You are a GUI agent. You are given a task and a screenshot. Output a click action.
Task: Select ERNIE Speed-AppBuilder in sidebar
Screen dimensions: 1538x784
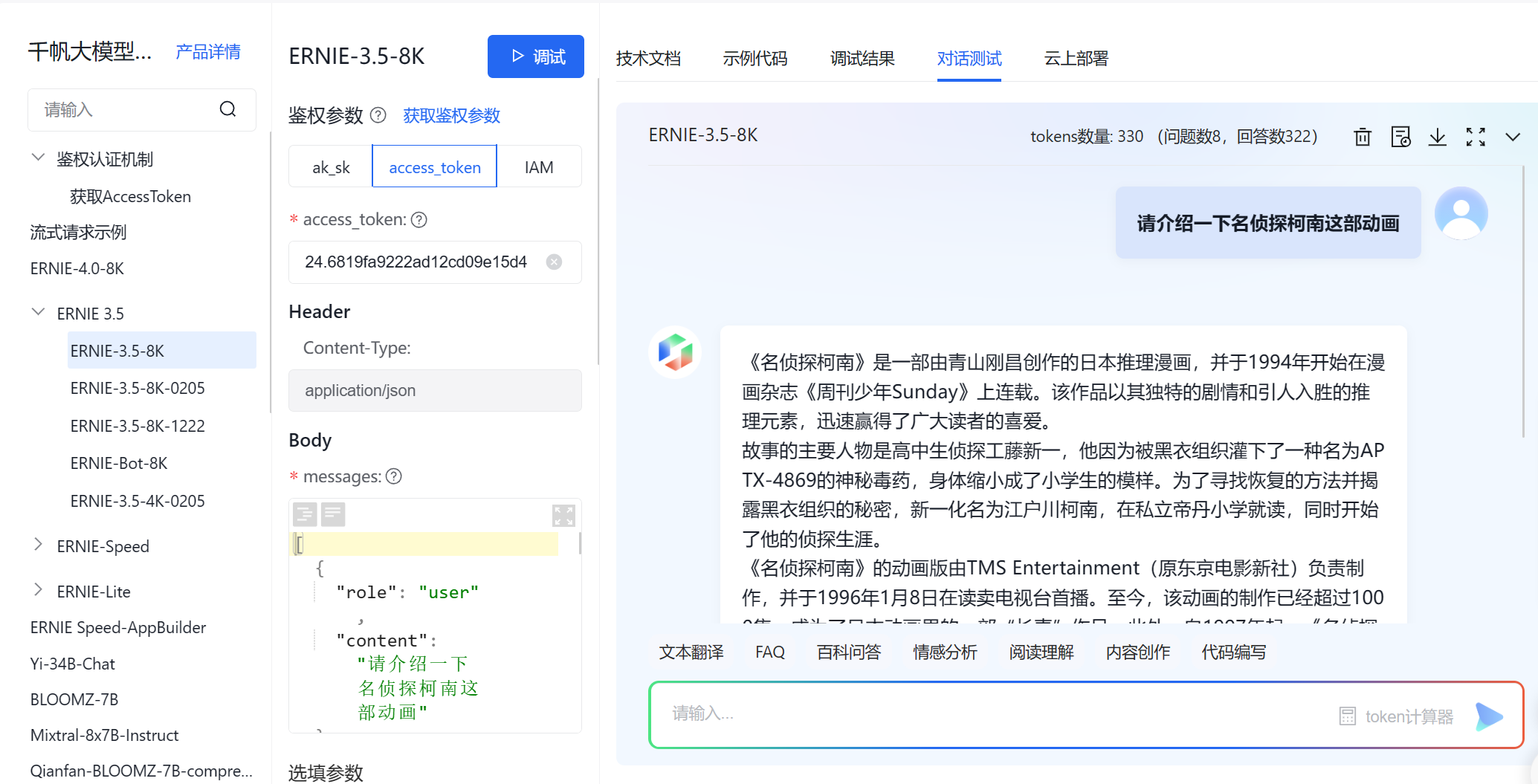click(118, 627)
